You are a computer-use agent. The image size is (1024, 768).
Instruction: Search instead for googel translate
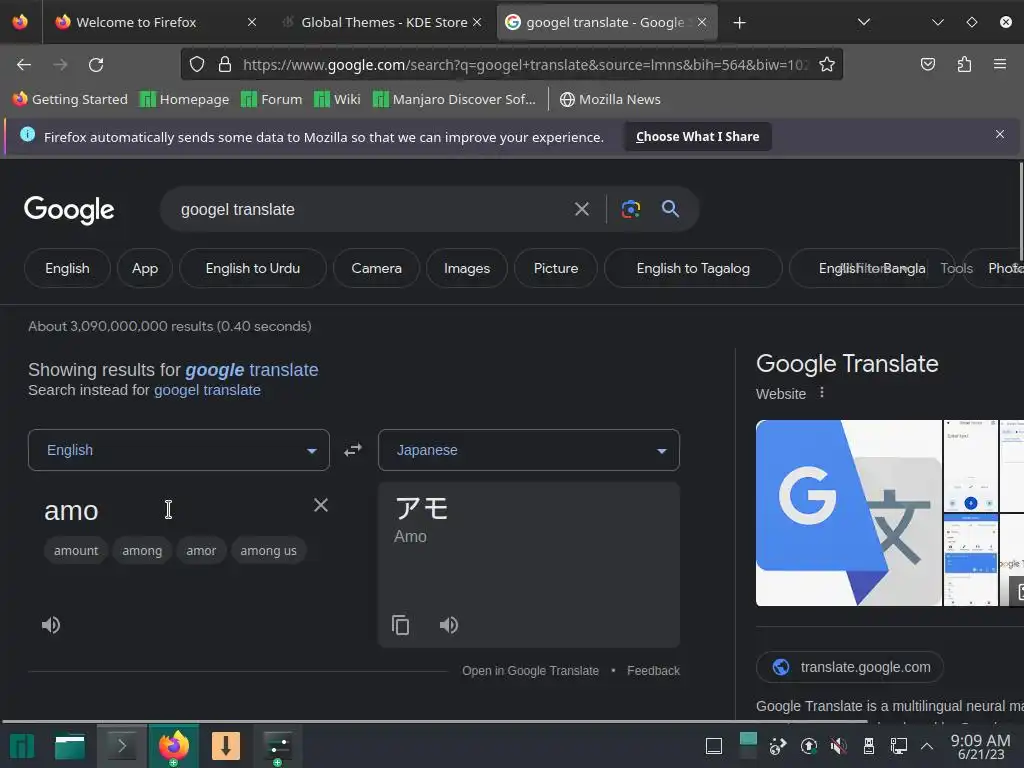pyautogui.click(x=207, y=390)
